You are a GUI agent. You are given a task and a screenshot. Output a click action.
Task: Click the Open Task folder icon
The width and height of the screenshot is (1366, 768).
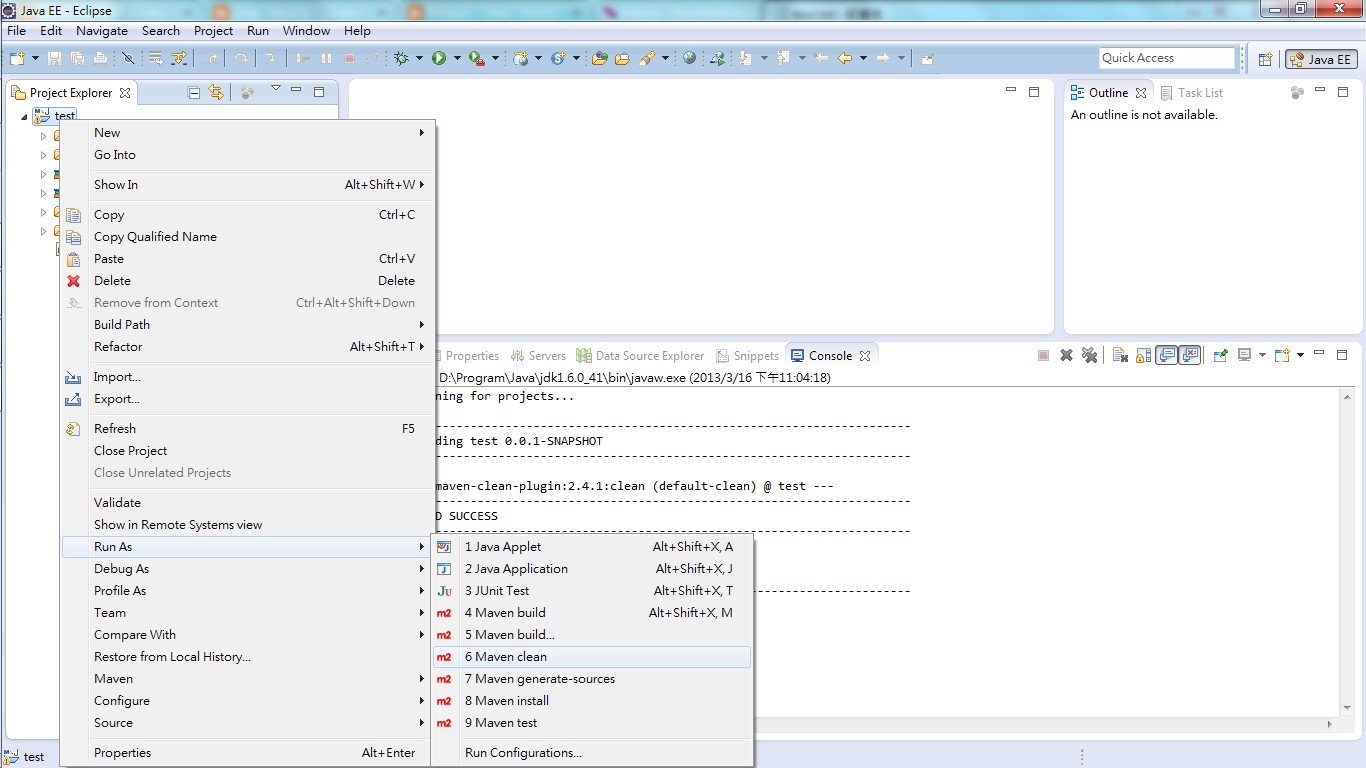pos(622,59)
